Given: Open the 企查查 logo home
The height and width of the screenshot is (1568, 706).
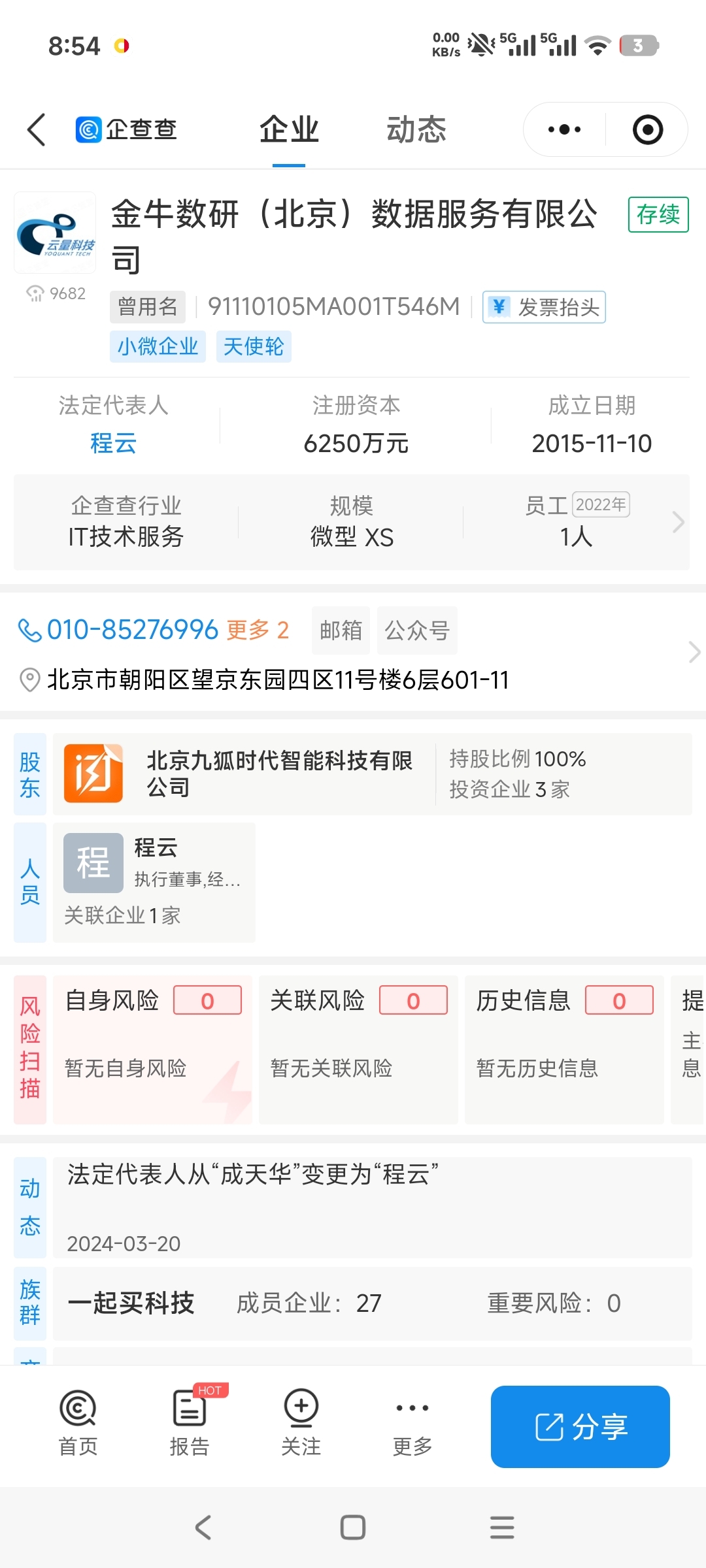Looking at the screenshot, I should pos(127,129).
